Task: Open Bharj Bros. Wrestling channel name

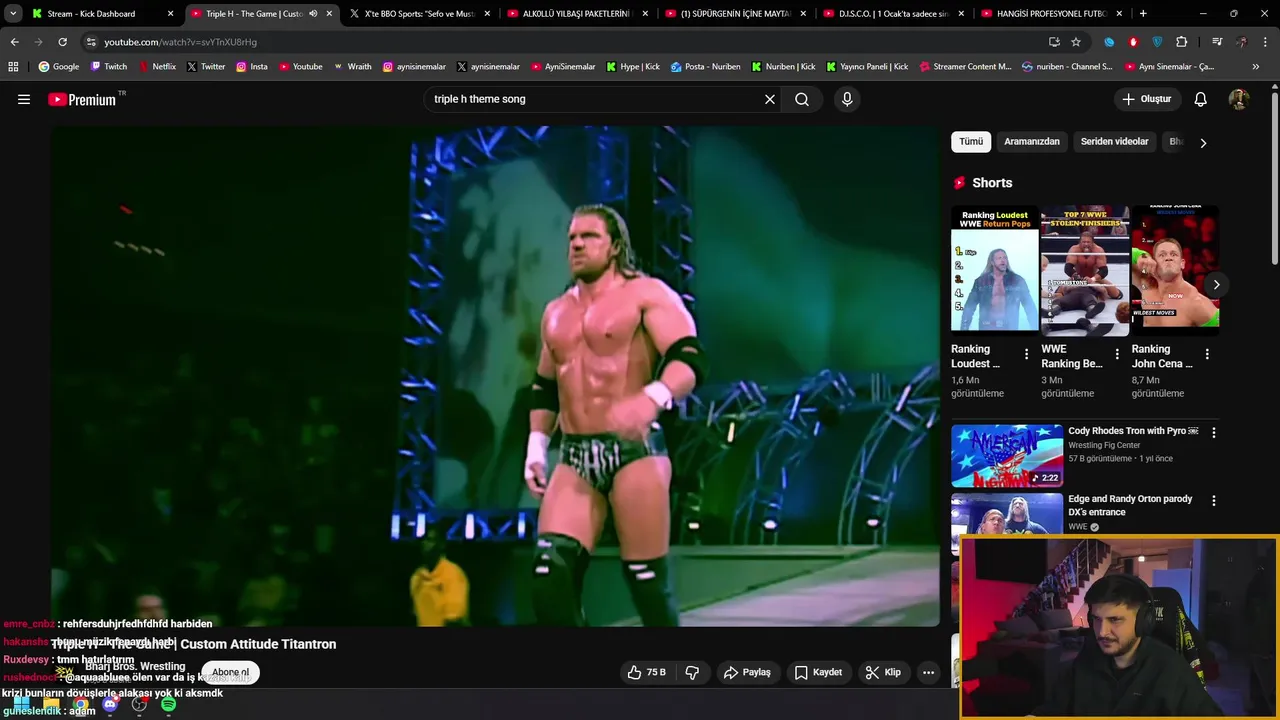Action: tap(135, 666)
